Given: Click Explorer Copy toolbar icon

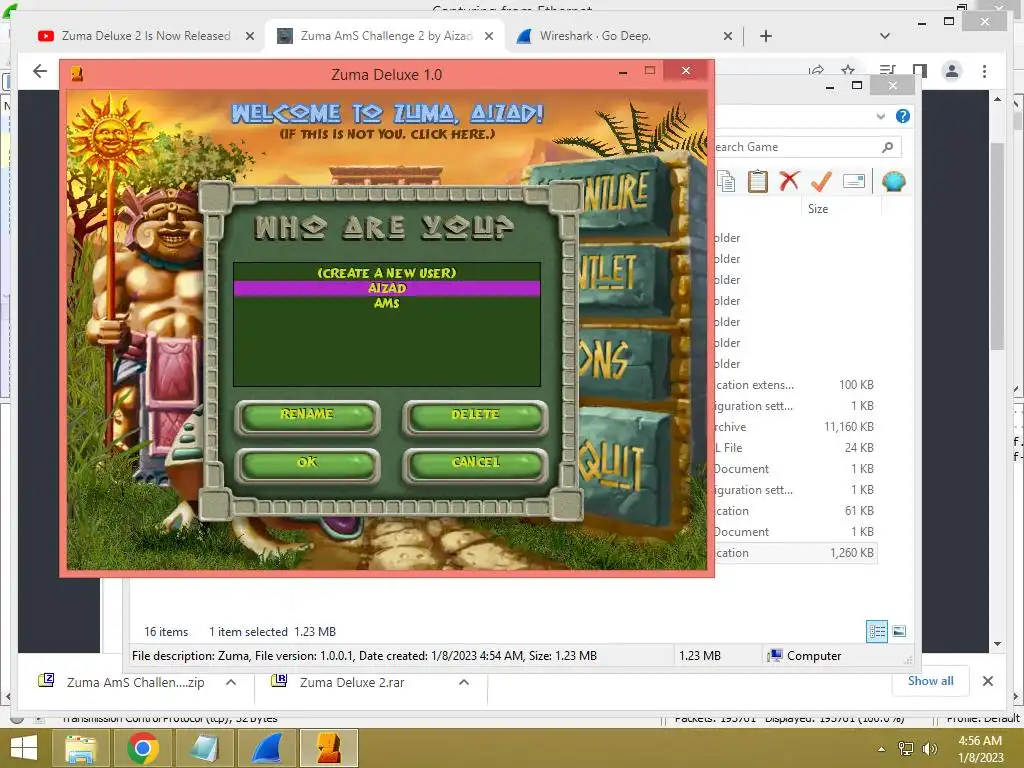Looking at the screenshot, I should [x=726, y=181].
